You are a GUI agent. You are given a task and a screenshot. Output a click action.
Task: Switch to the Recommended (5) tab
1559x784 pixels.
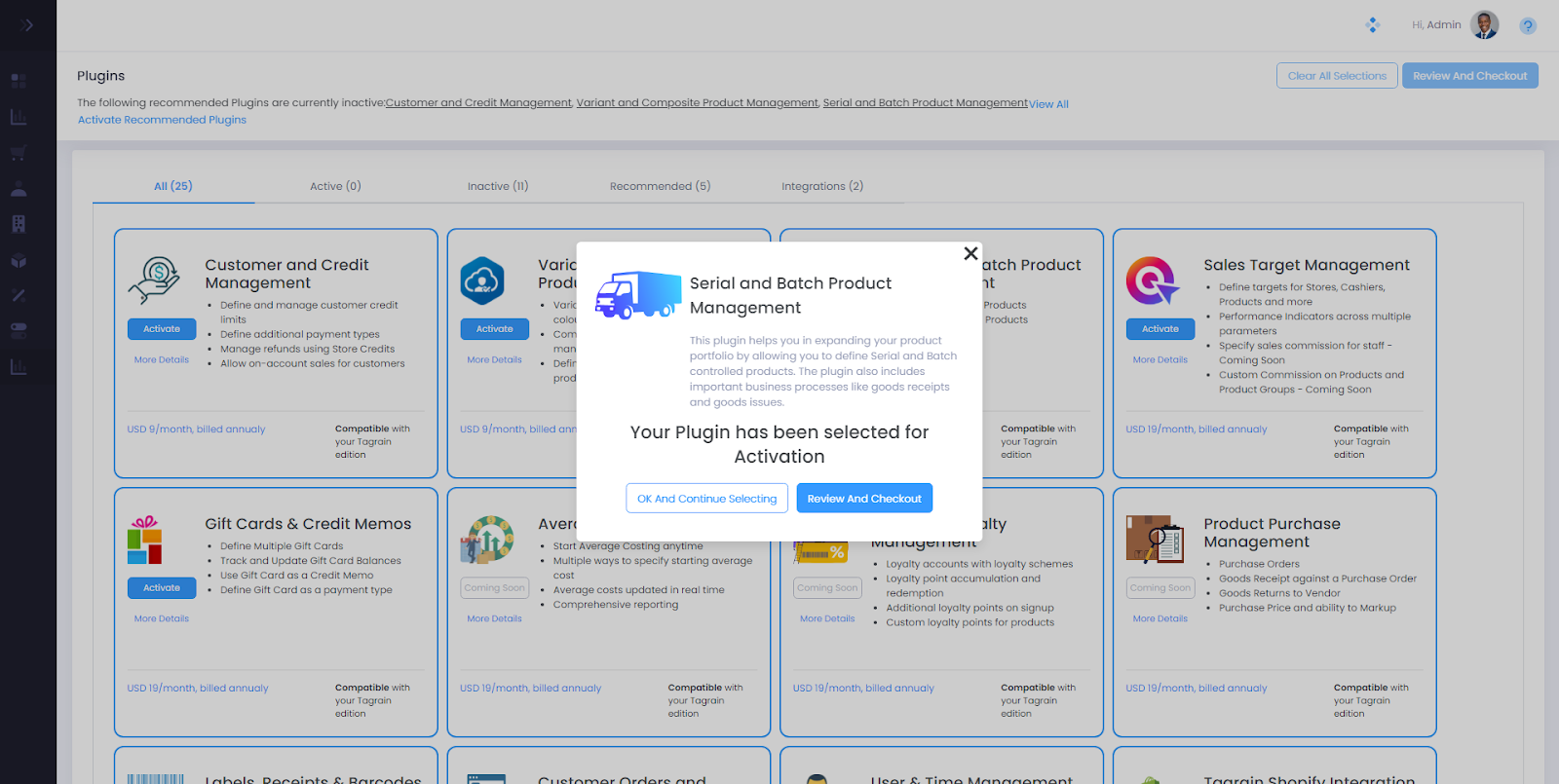[661, 186]
